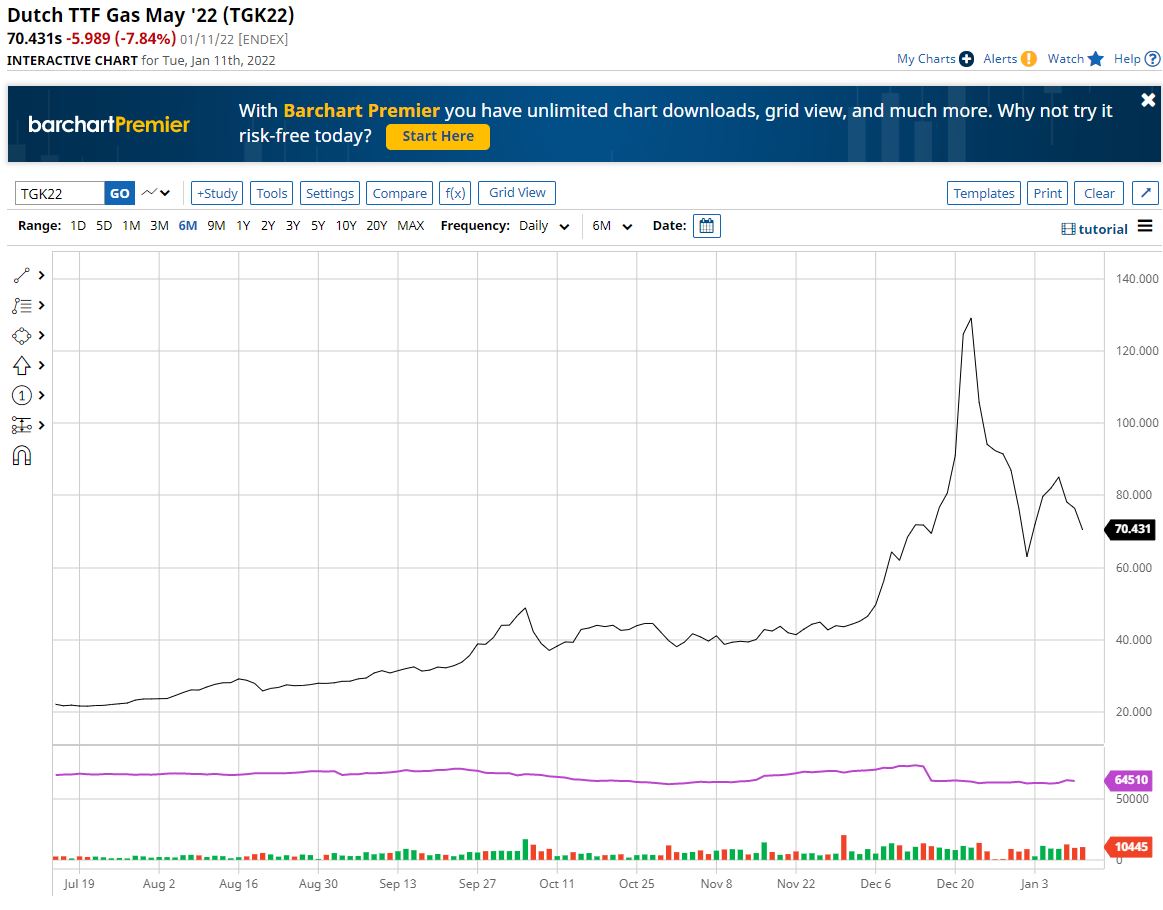
Task: Open the hamburger menu icon
Action: click(1145, 225)
